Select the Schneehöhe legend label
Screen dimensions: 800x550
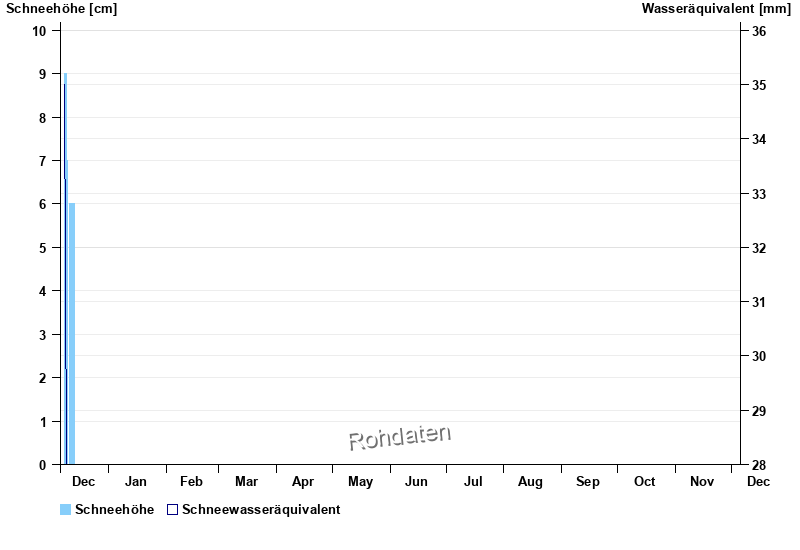point(114,510)
